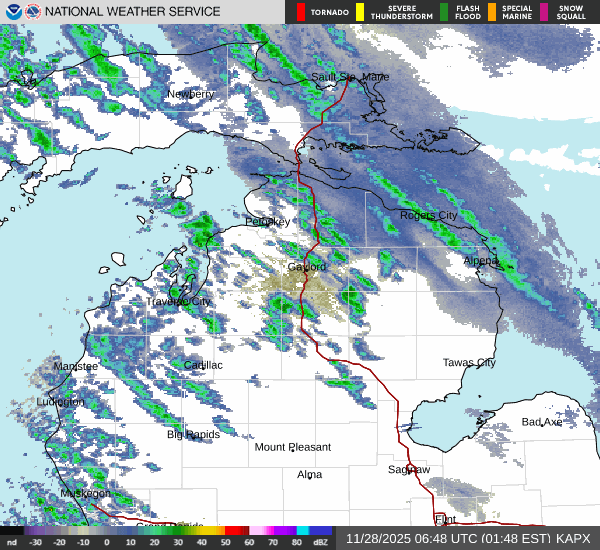Click the Traverse City map label
600x550 pixels.
(x=179, y=301)
